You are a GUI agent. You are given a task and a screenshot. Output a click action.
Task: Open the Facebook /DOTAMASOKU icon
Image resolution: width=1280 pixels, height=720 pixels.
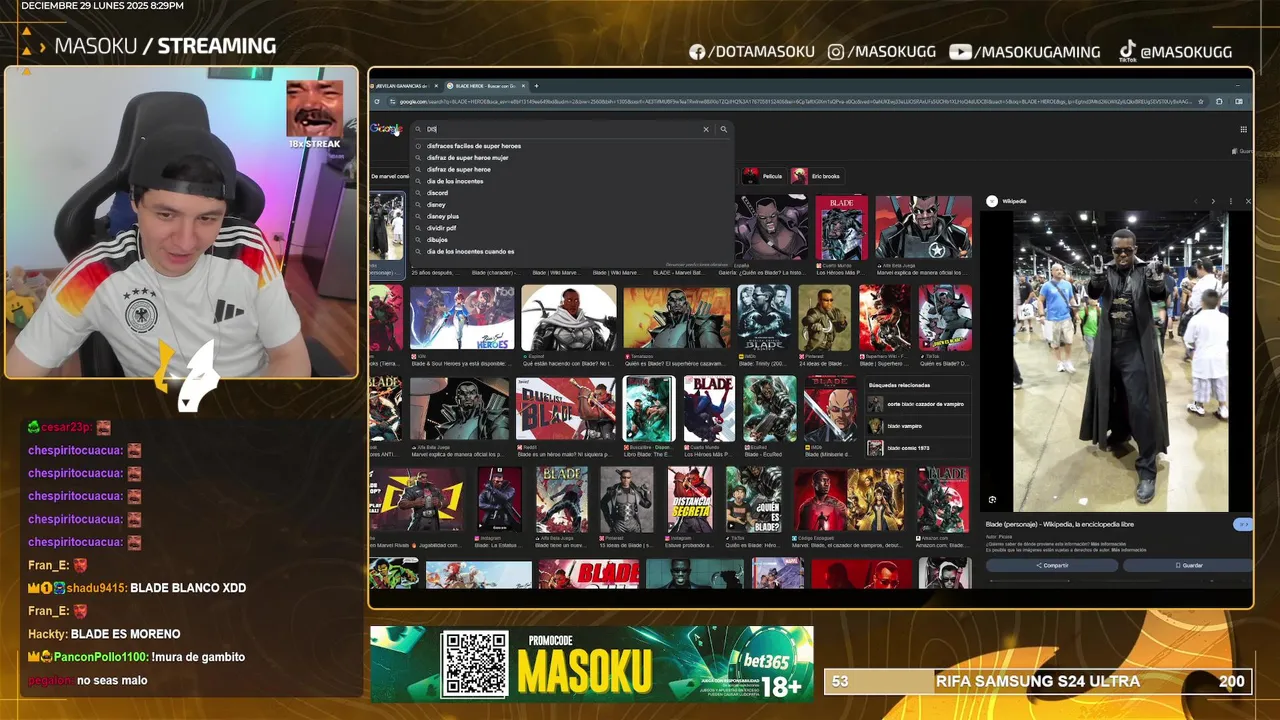coord(697,52)
